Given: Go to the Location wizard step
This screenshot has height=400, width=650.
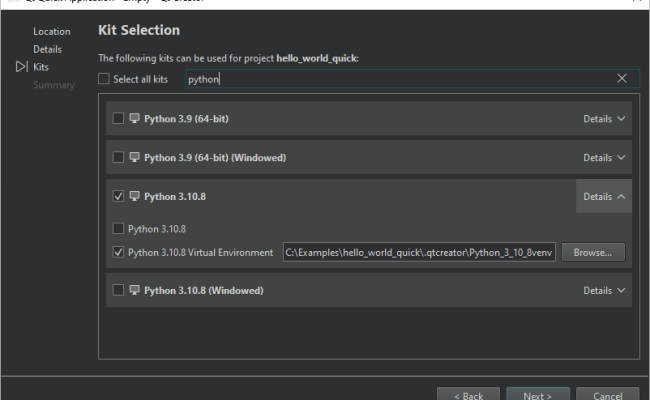Looking at the screenshot, I should (52, 32).
